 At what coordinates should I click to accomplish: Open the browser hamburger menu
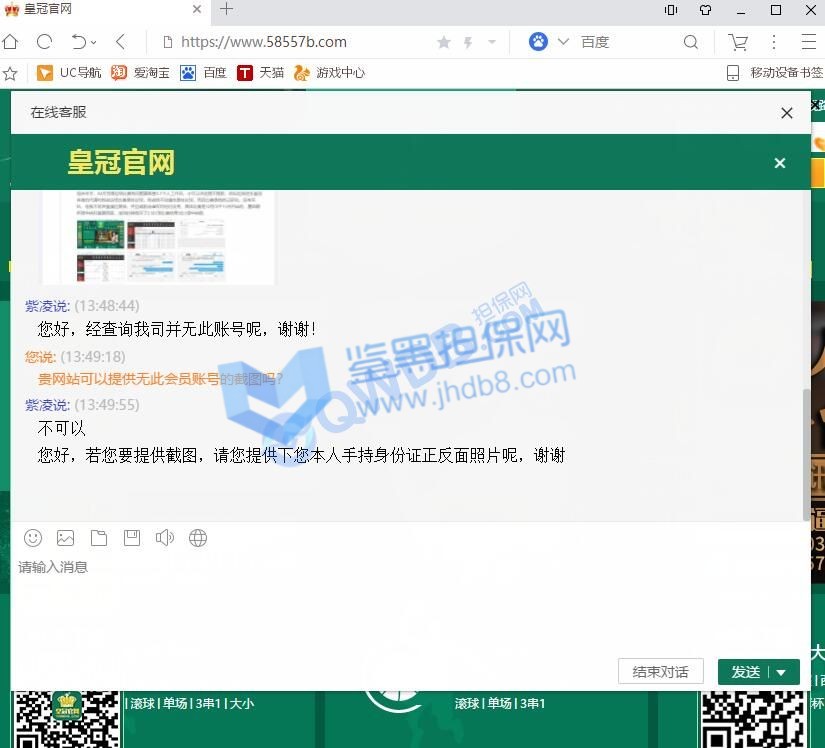tap(809, 42)
